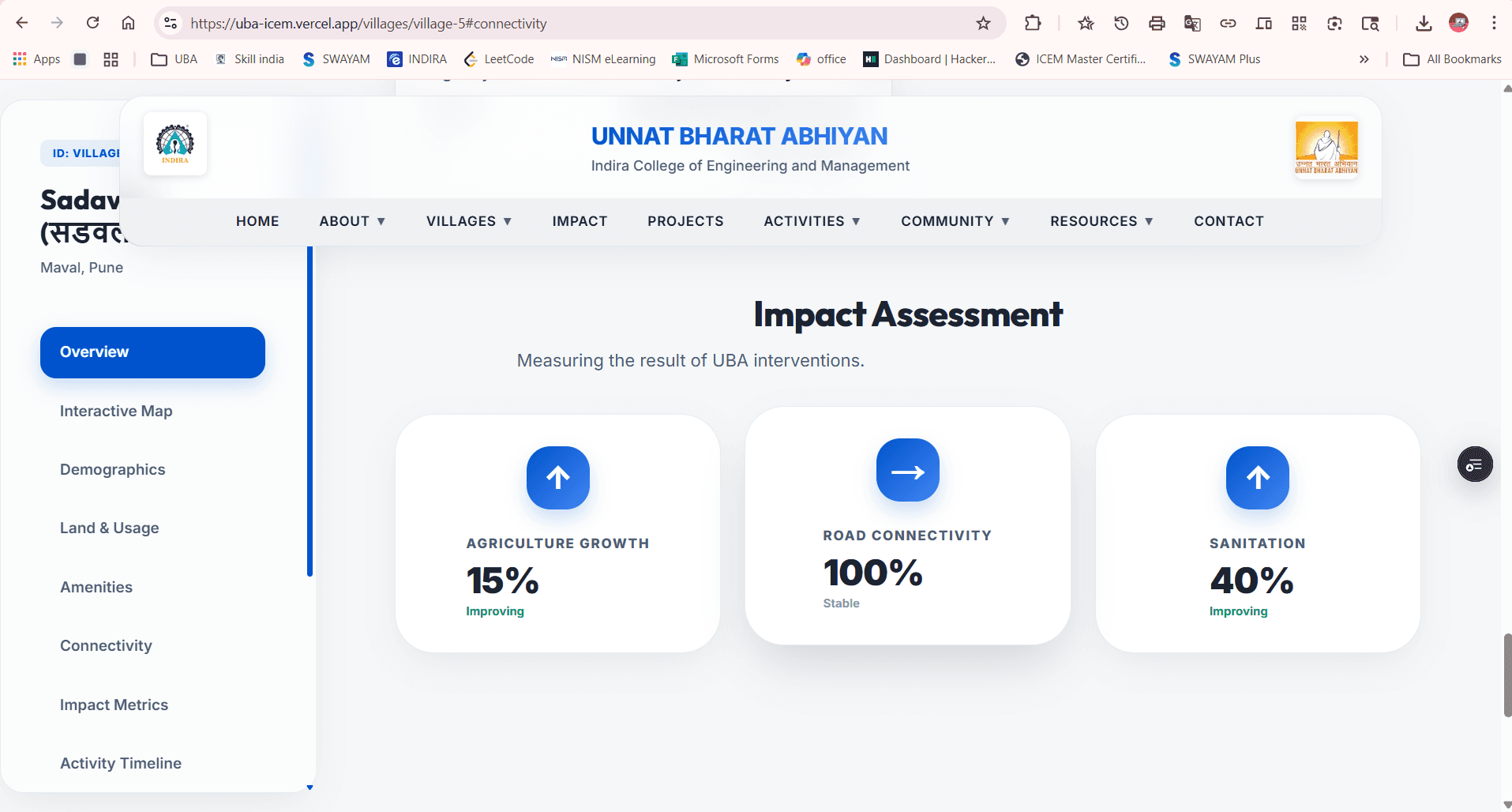Reload the current page
The image size is (1512, 812).
92,23
